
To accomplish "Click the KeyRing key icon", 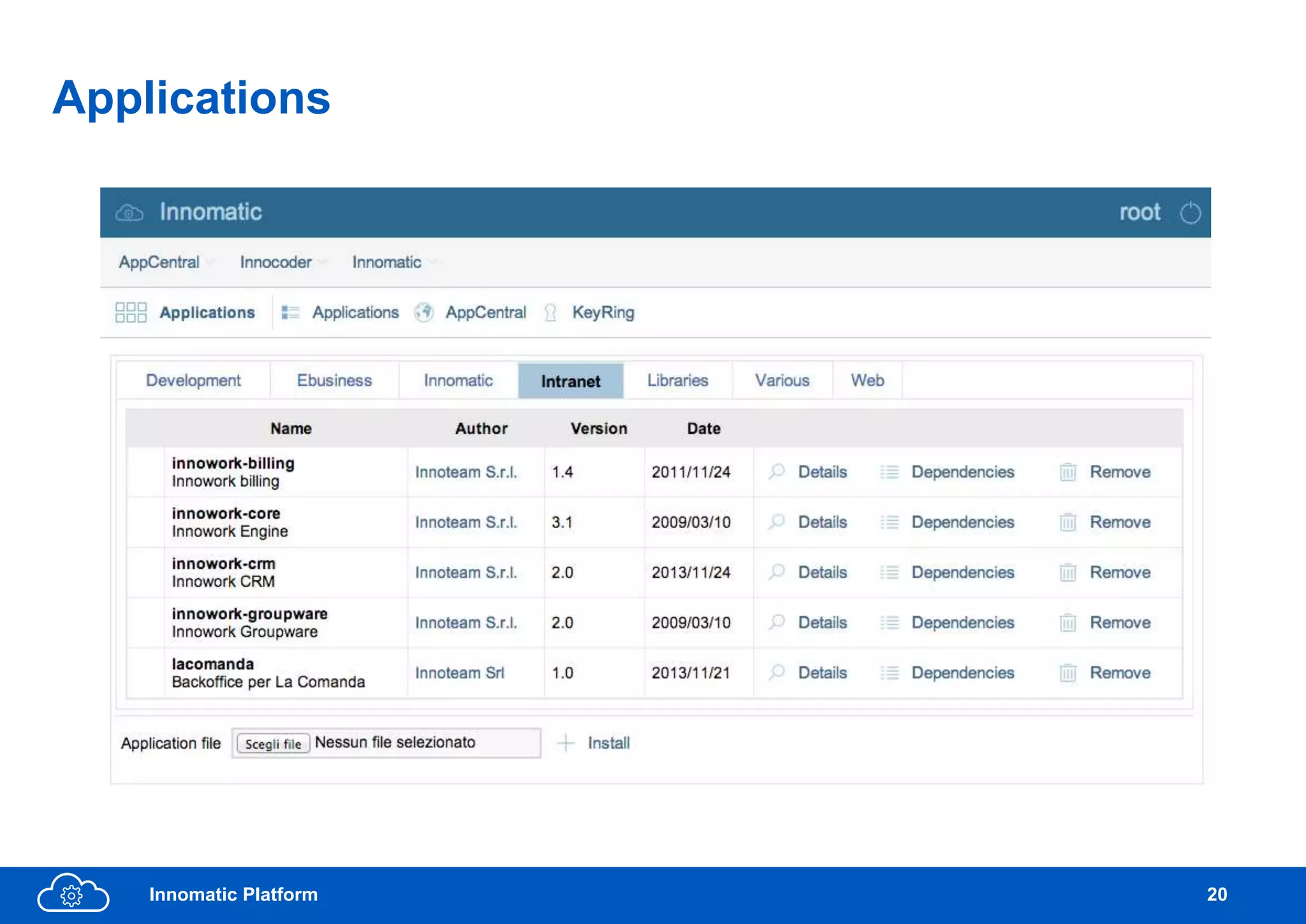I will pyautogui.click(x=550, y=312).
